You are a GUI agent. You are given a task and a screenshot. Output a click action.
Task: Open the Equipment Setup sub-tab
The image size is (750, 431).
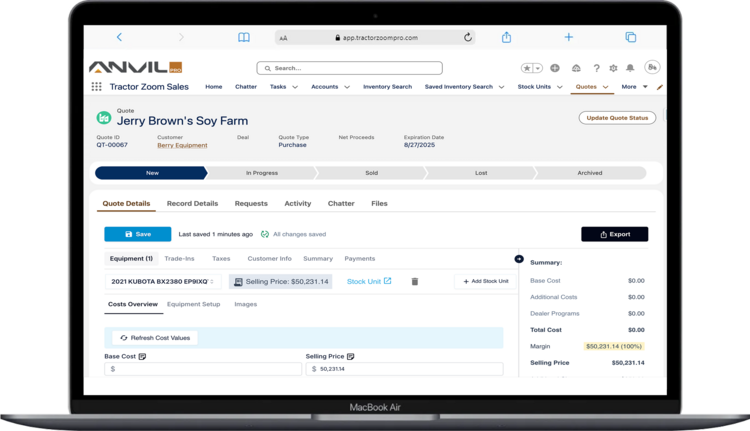(193, 304)
